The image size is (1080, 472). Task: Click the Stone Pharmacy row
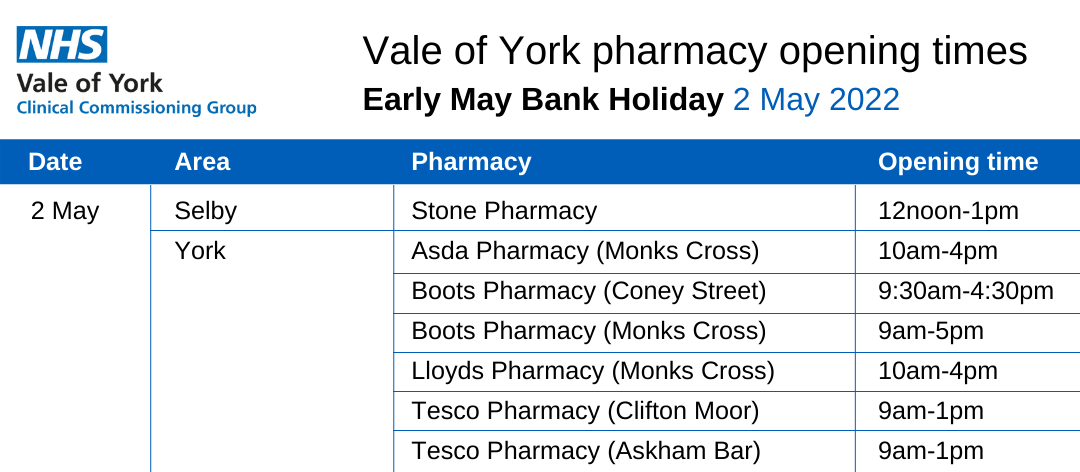coord(504,211)
